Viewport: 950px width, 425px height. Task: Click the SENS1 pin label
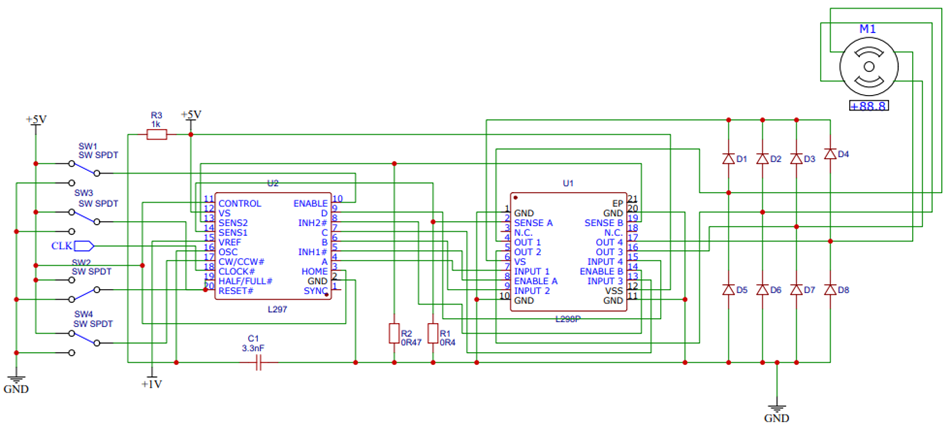232,232
